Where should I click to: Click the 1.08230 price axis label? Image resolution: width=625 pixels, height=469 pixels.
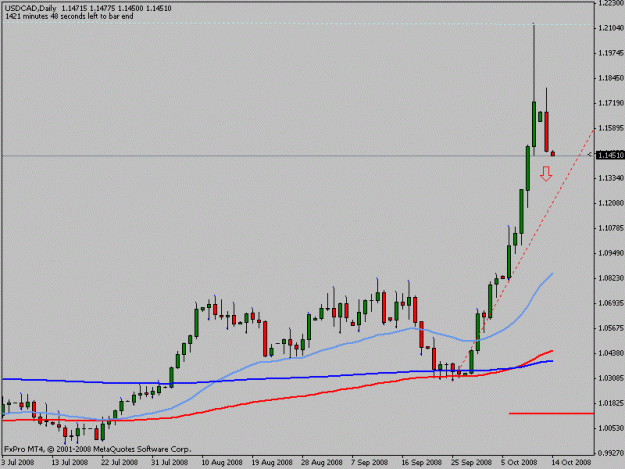pyautogui.click(x=611, y=278)
